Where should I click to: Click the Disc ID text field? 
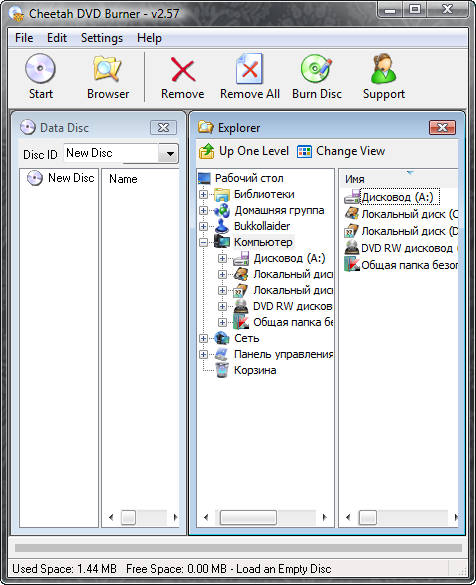111,153
